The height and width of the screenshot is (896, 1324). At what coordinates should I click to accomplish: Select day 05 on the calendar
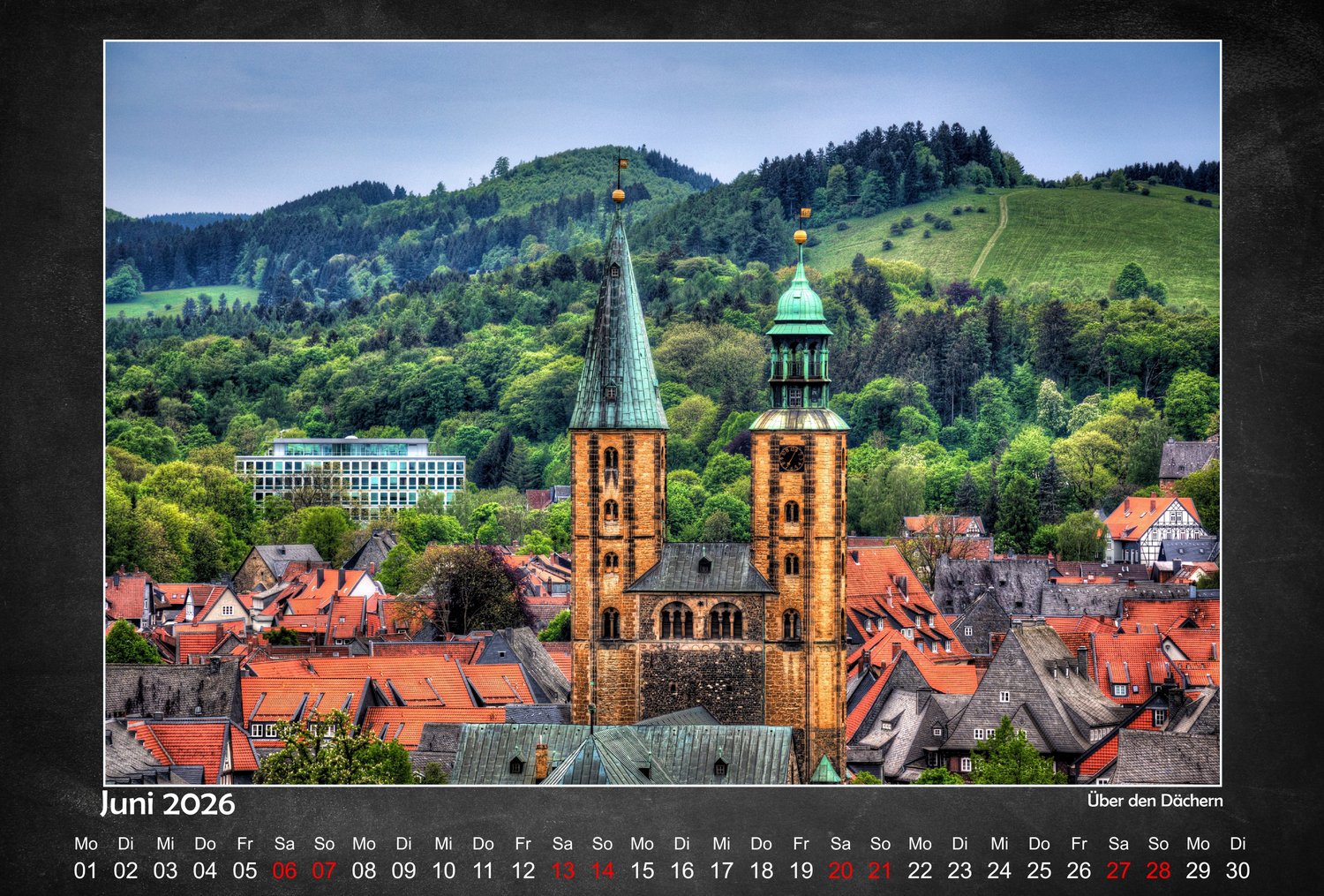click(x=244, y=870)
